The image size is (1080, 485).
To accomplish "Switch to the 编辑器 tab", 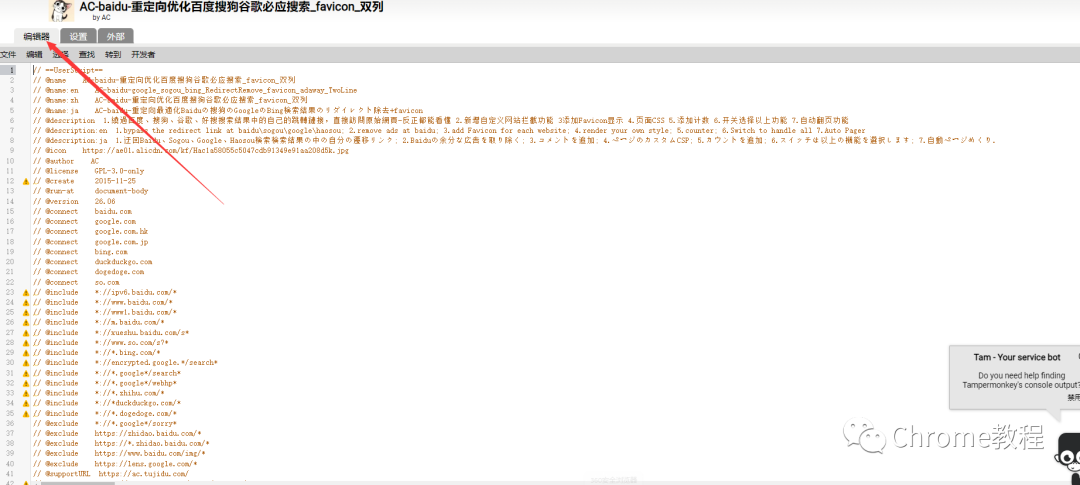I will click(37, 37).
